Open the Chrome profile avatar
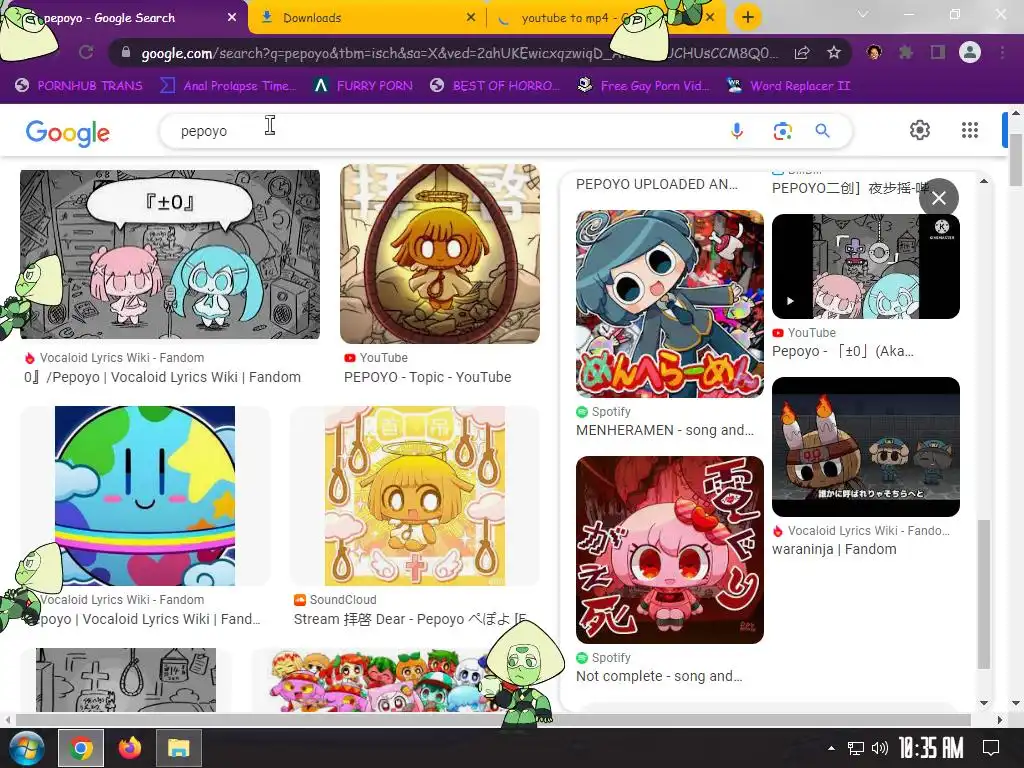The width and height of the screenshot is (1024, 768). [970, 52]
